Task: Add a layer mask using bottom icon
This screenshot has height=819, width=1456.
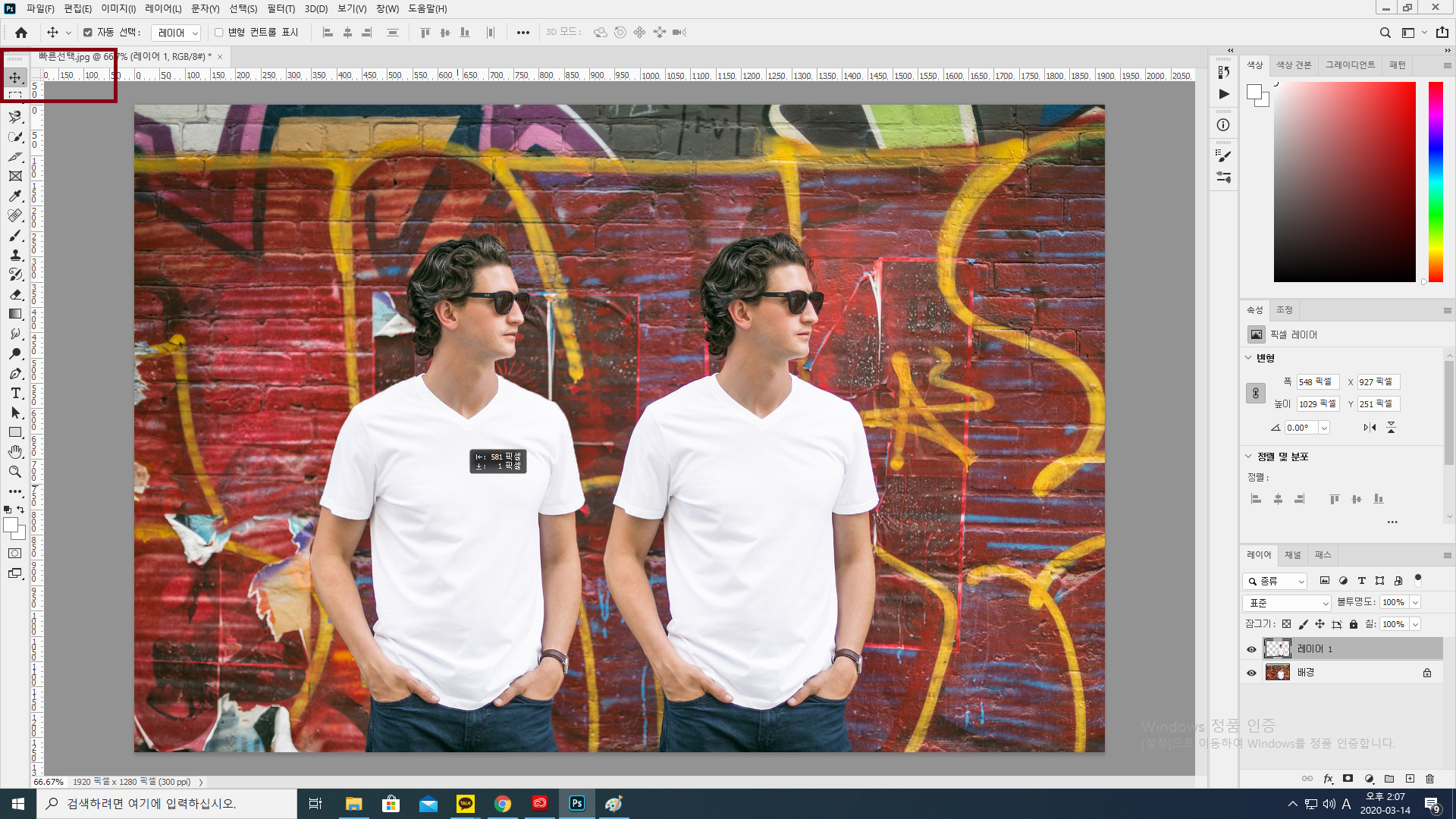Action: 1348,779
